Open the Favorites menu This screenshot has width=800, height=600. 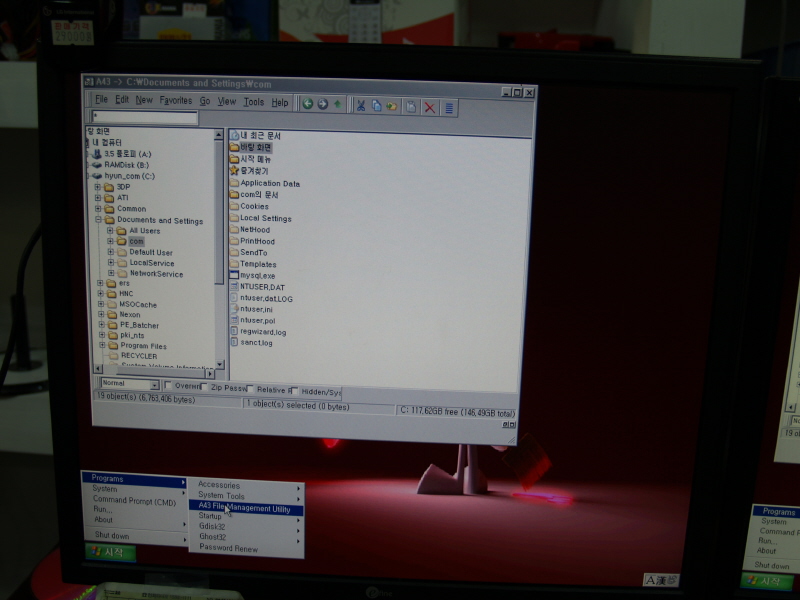point(176,101)
